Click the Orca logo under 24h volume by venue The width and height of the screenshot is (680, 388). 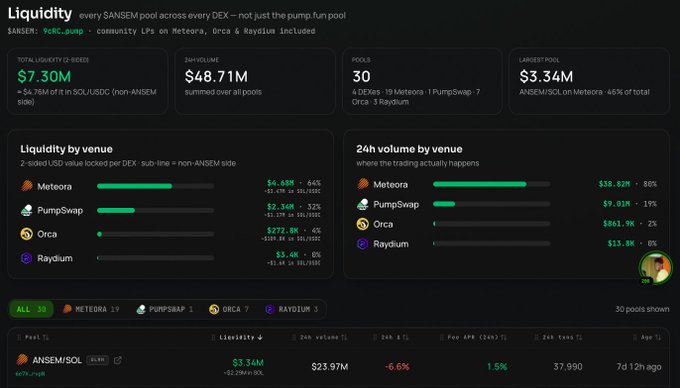pyautogui.click(x=363, y=224)
